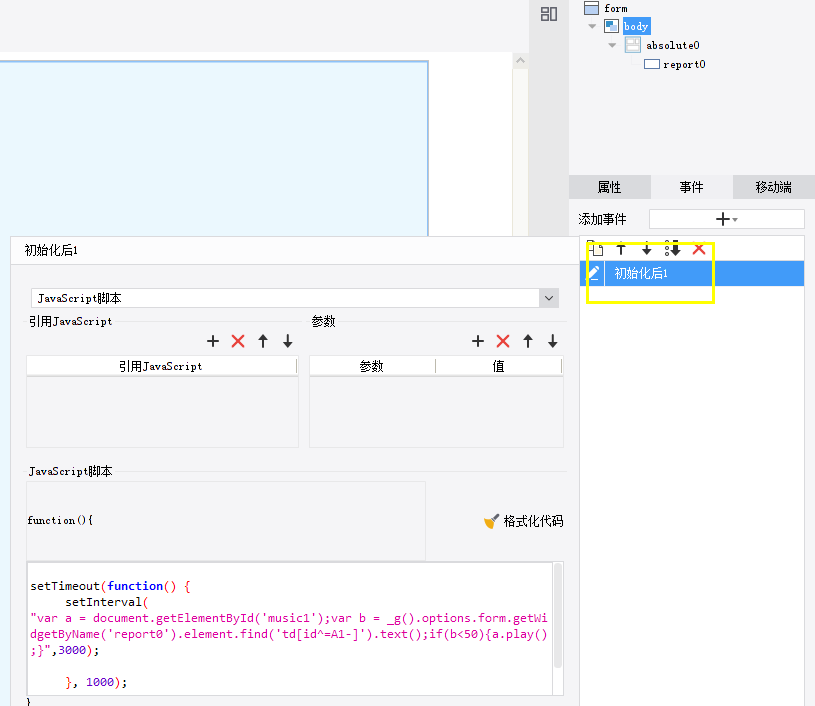Delete parameter using red X icon
Screen dimensions: 815x706
[x=503, y=341]
